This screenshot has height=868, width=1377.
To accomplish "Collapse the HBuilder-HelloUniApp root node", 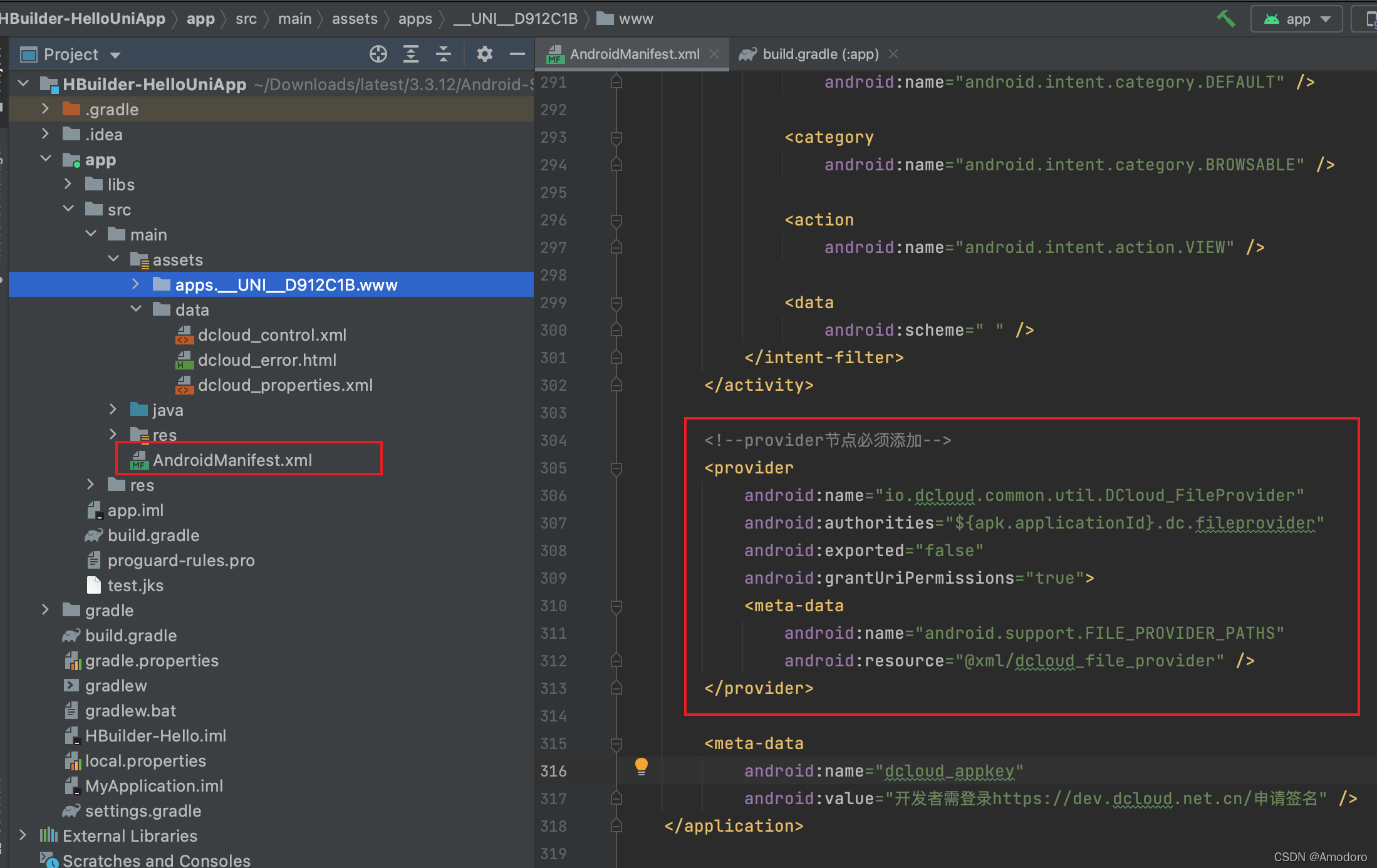I will pos(24,83).
